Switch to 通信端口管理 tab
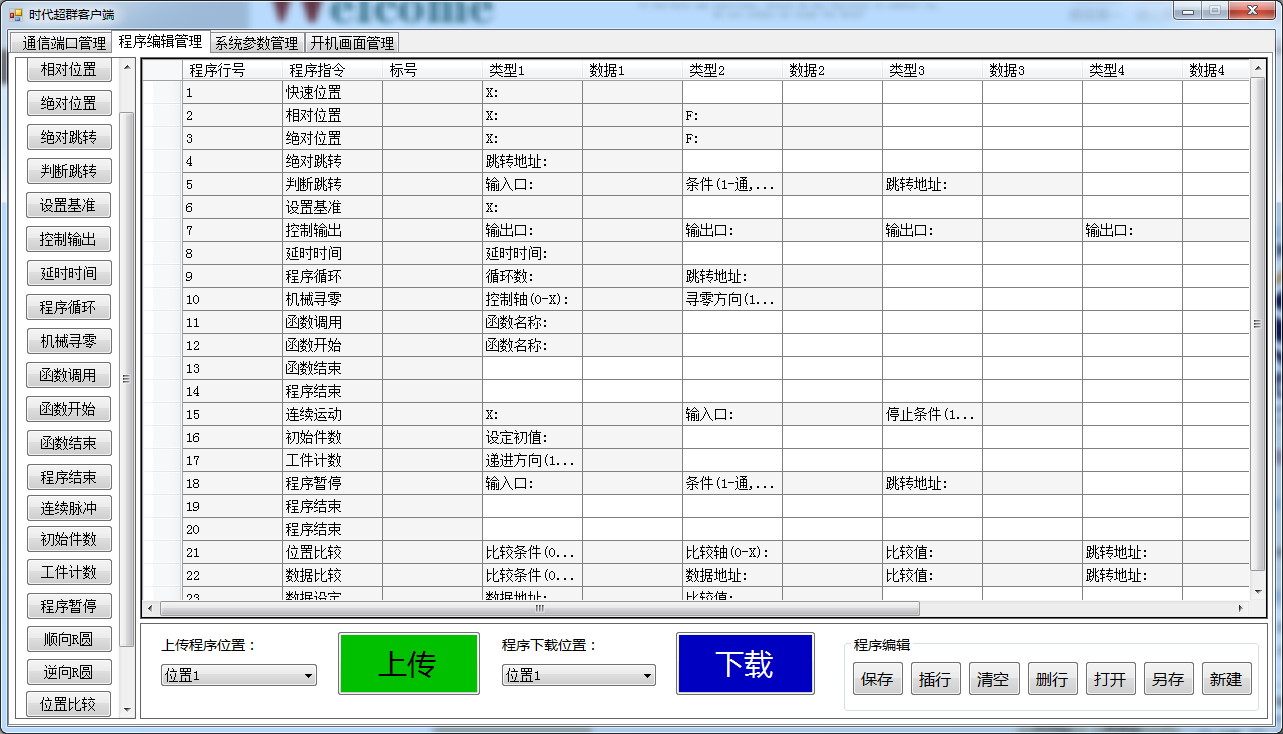 64,43
